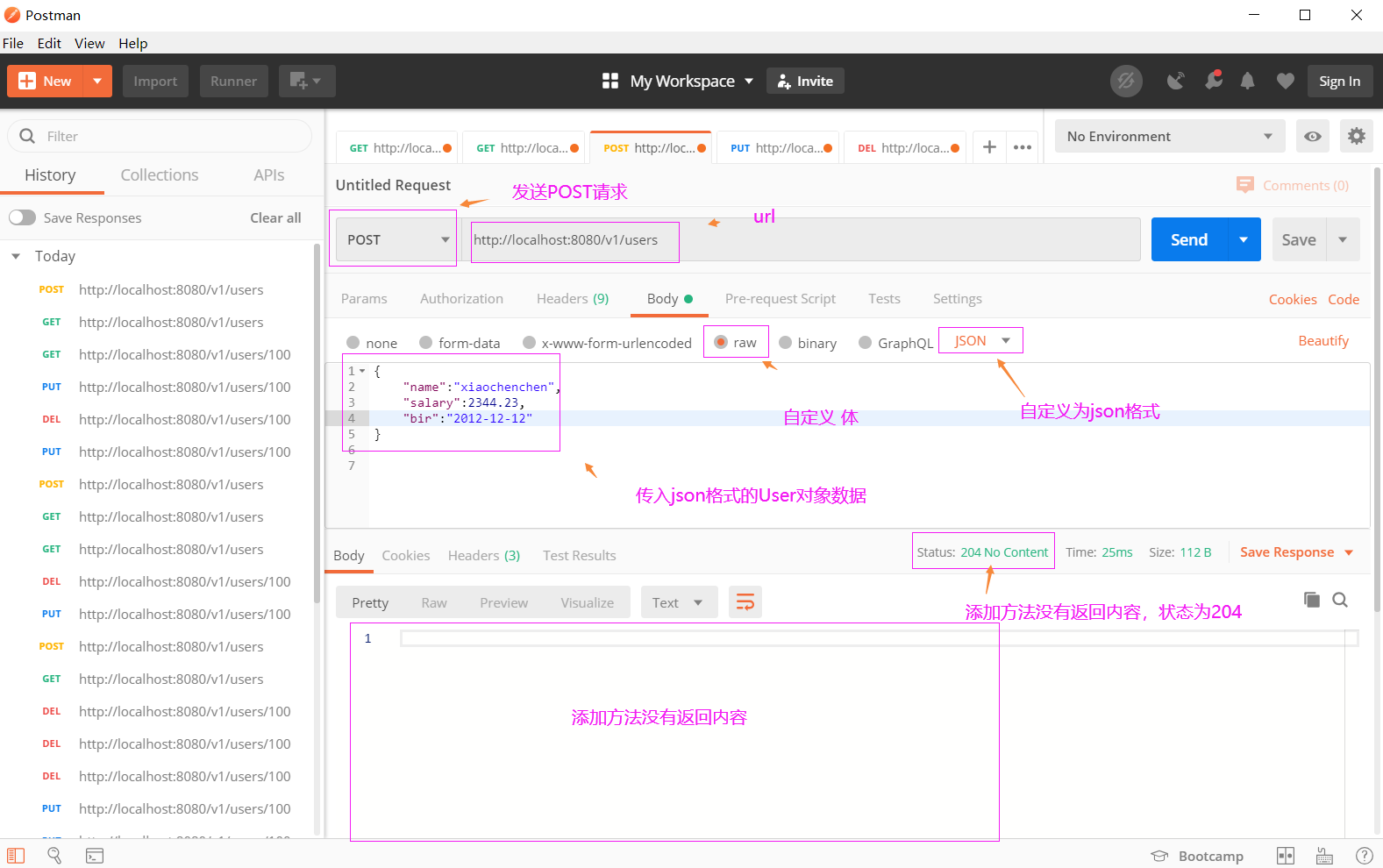
Task: Open the workspace grid icon
Action: click(610, 81)
